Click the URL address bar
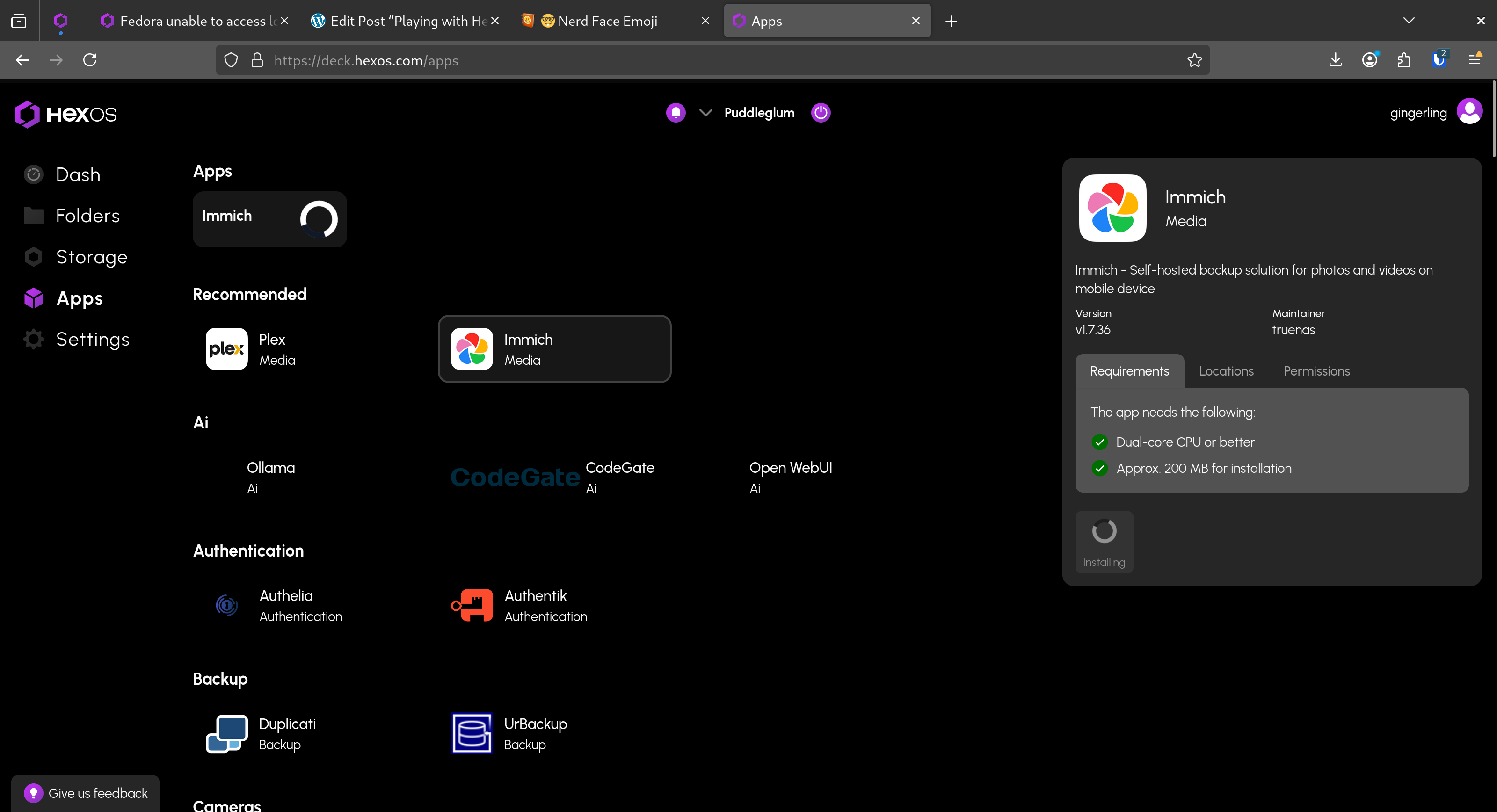Image resolution: width=1497 pixels, height=812 pixels. (x=698, y=60)
